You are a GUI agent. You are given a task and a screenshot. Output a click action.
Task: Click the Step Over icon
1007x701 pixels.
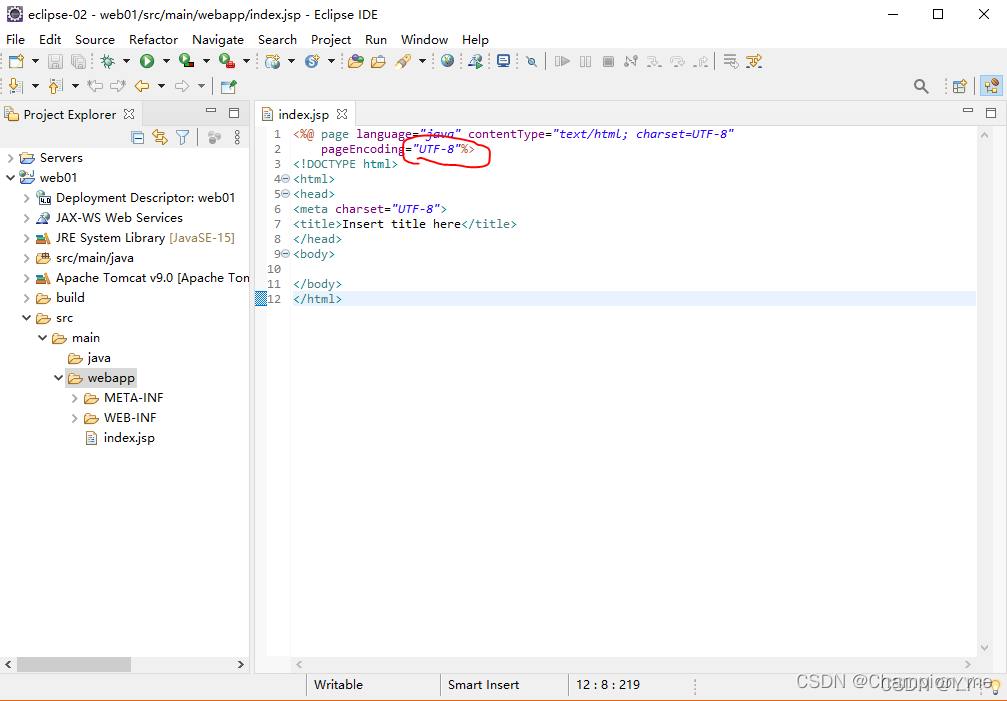pyautogui.click(x=678, y=61)
